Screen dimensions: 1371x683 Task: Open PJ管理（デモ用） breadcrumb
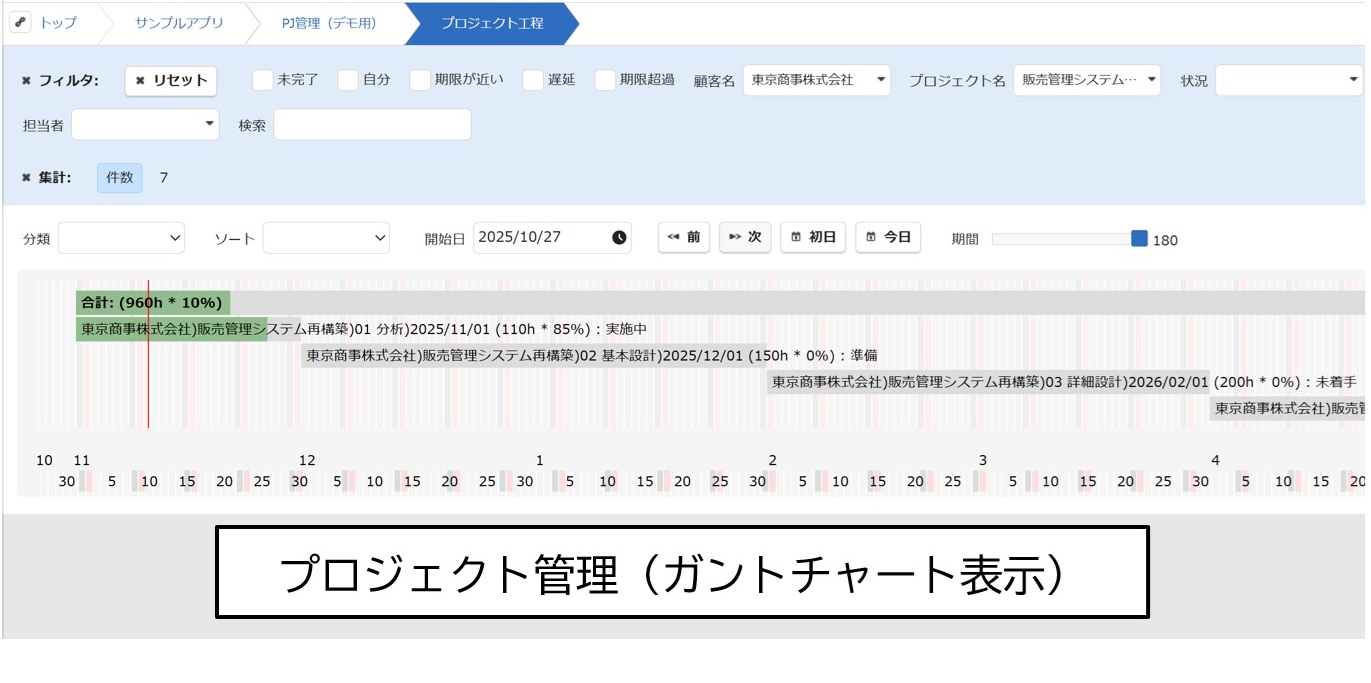(329, 23)
